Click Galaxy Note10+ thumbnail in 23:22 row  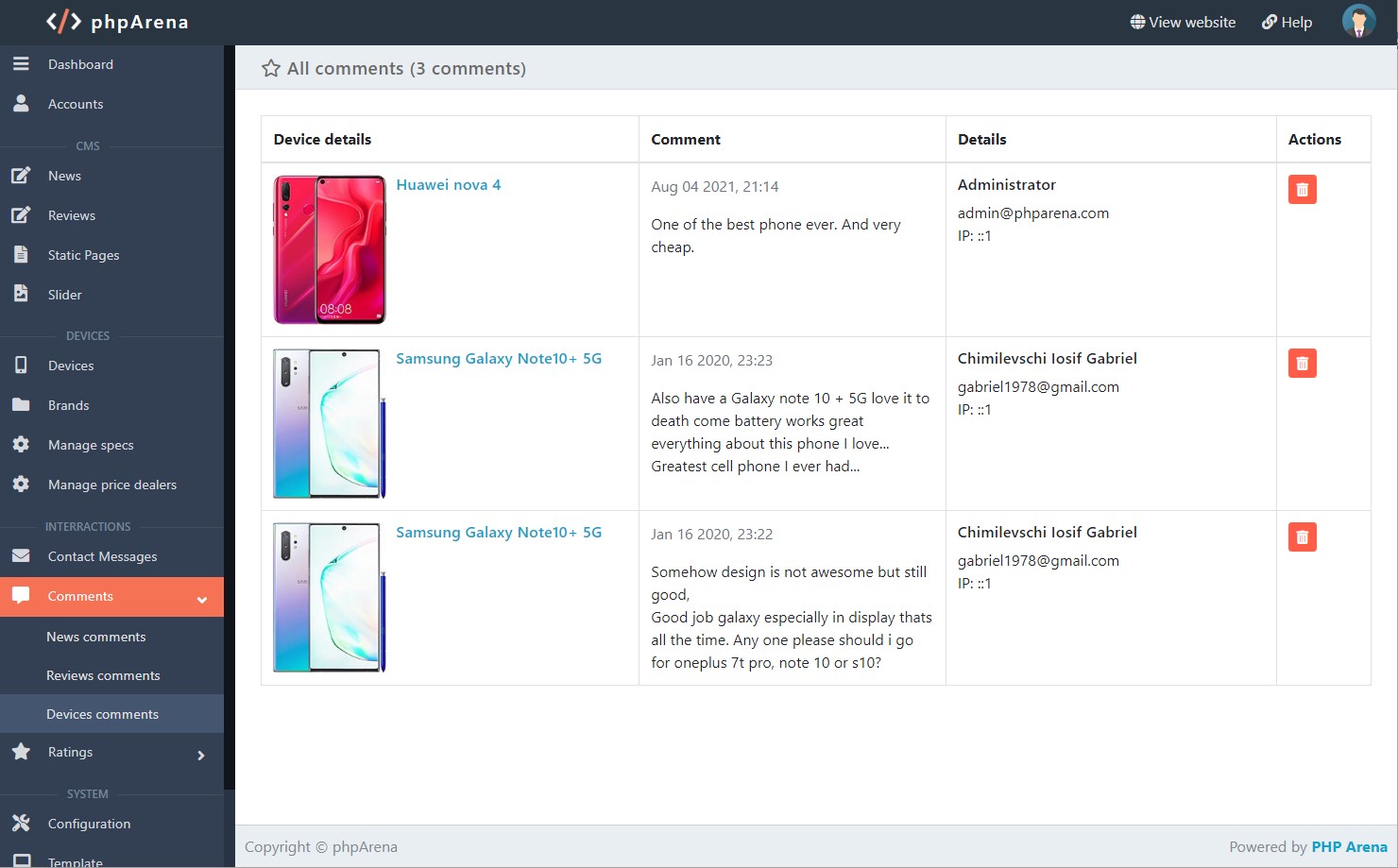330,597
